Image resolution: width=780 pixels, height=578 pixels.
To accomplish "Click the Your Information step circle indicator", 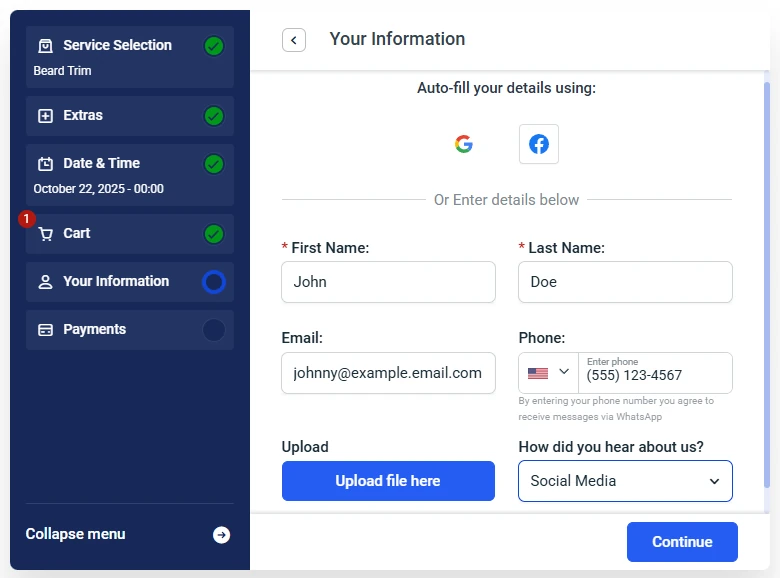I will 213,282.
